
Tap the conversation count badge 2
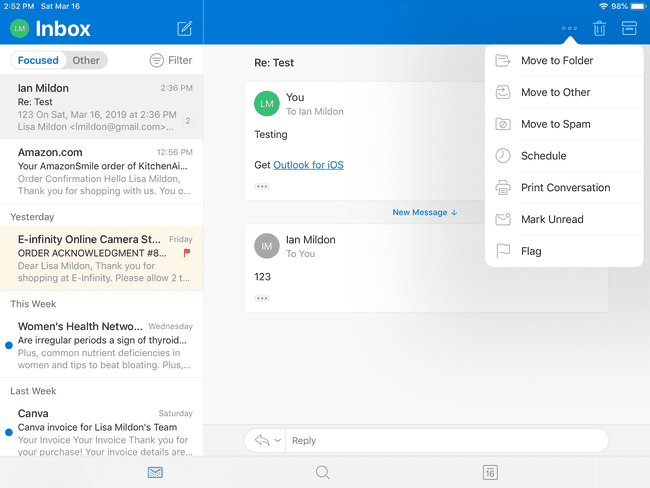click(x=188, y=121)
